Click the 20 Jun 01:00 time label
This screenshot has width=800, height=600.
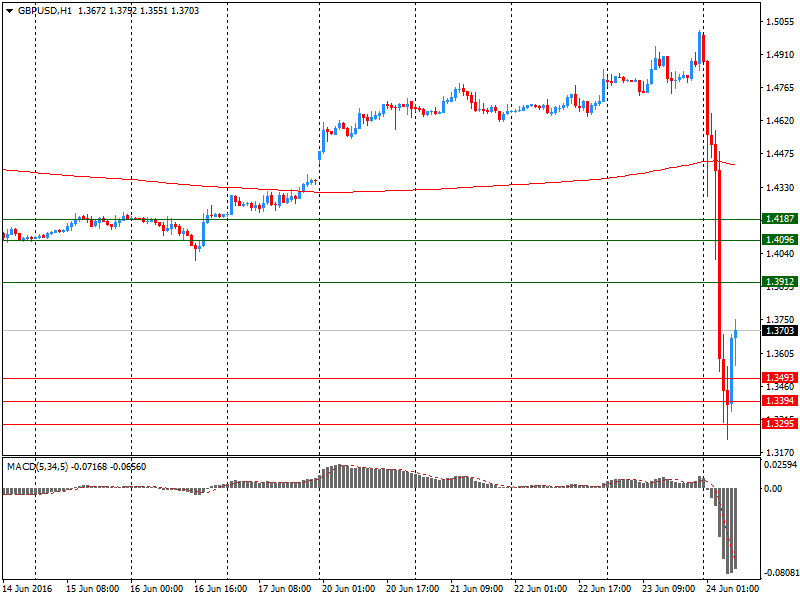(348, 589)
